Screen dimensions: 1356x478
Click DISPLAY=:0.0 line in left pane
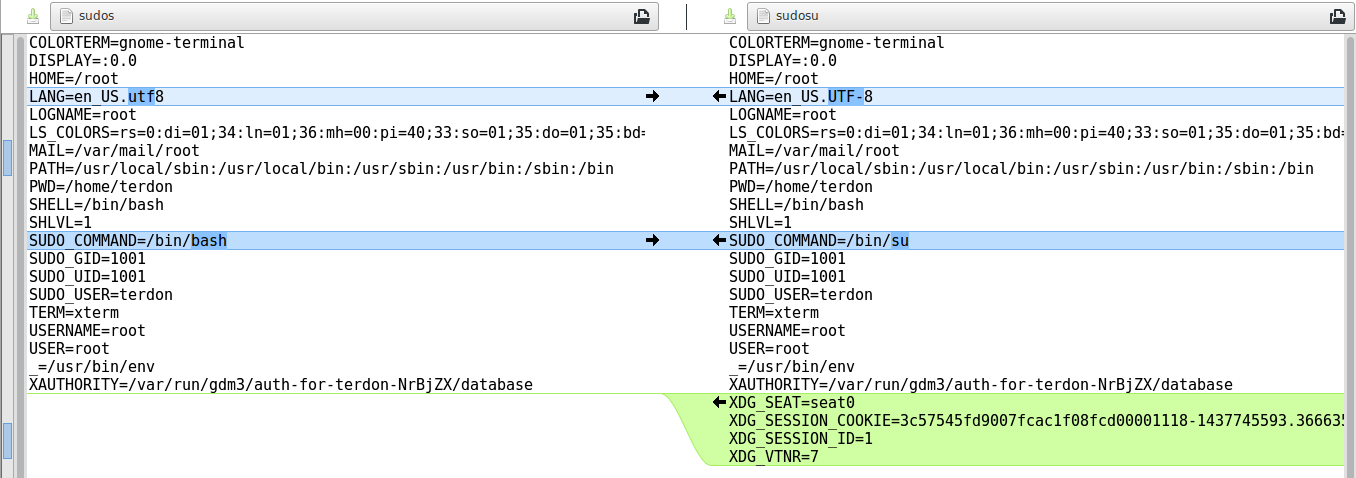click(83, 61)
